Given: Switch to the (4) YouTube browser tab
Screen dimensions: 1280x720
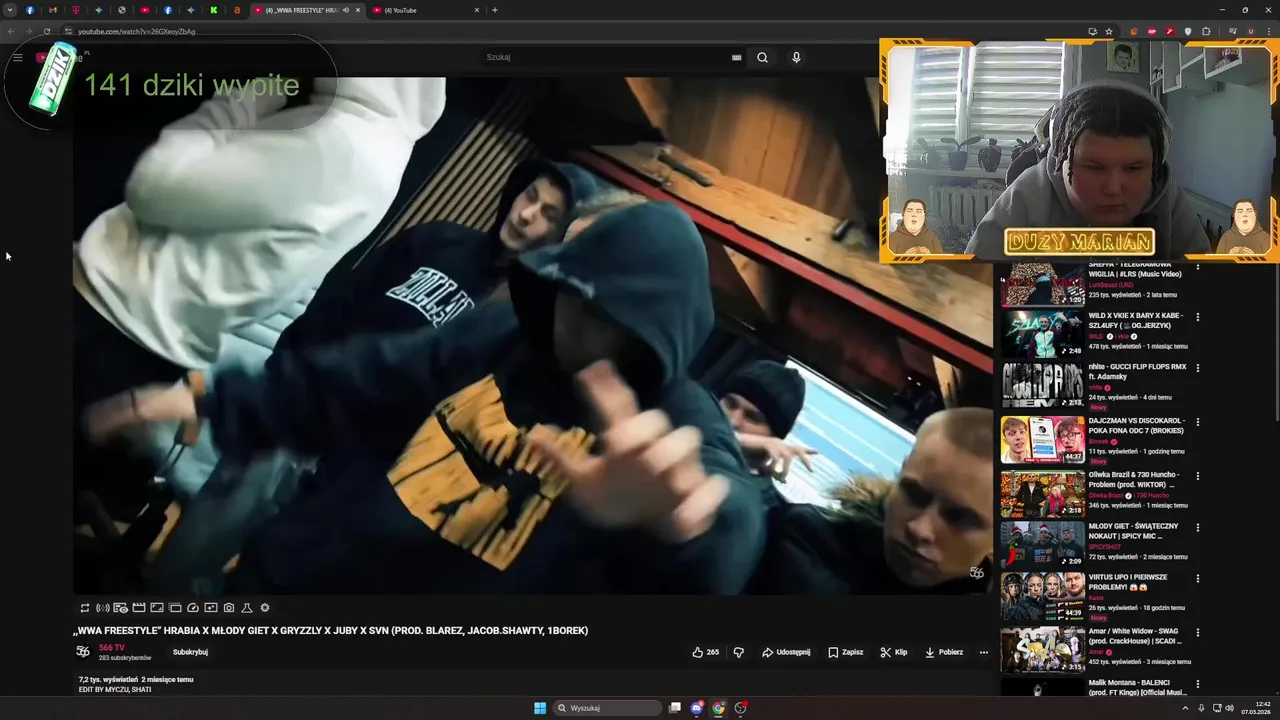Looking at the screenshot, I should [x=425, y=10].
